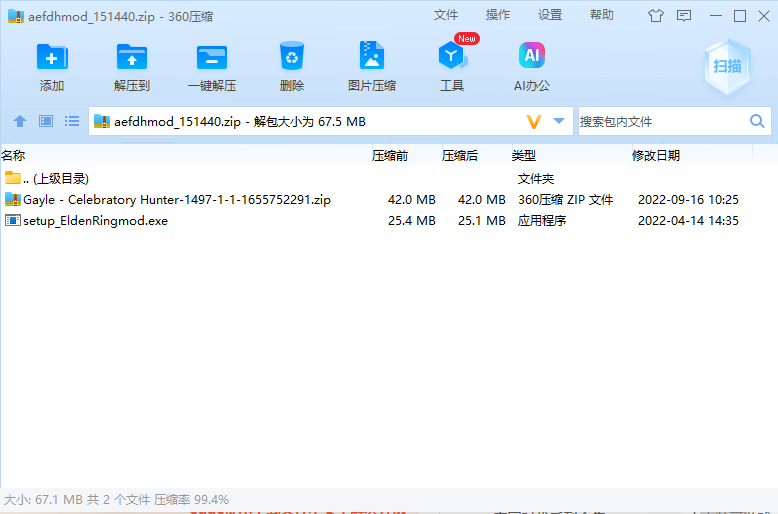
Task: Click the 解压到 (Extract to) icon
Action: [131, 57]
